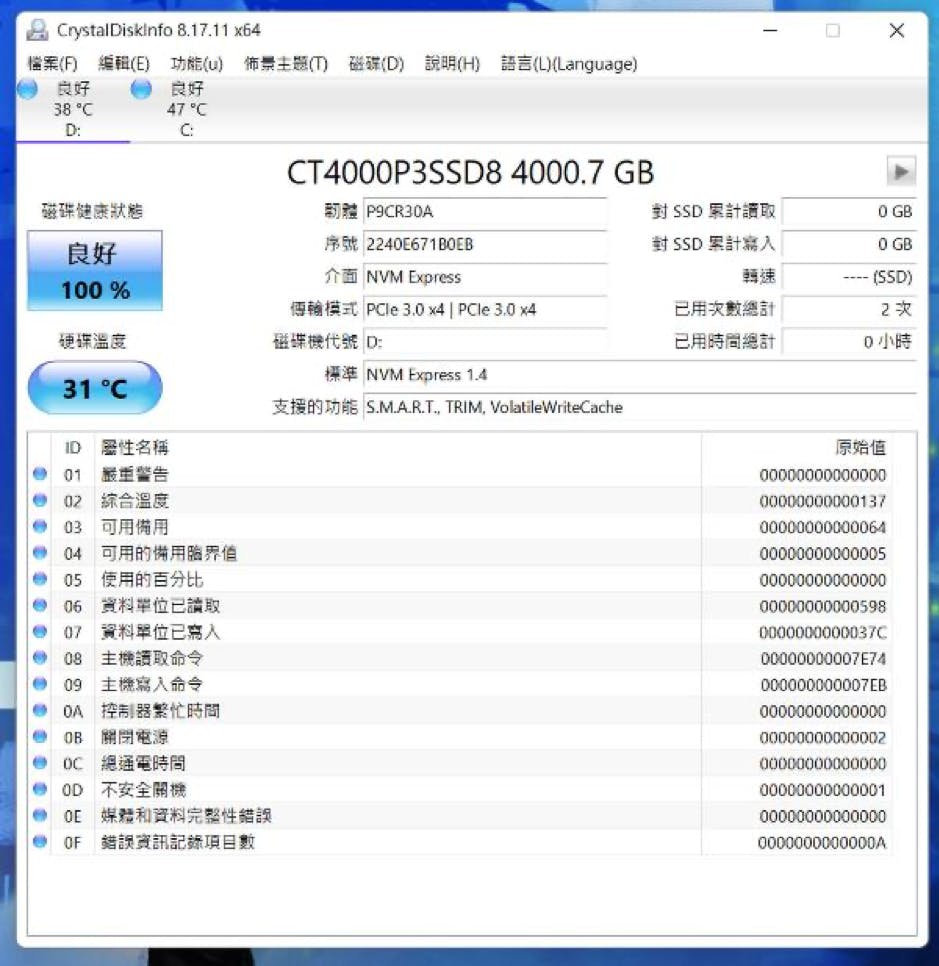The width and height of the screenshot is (939, 966).
Task: Click raw value 00000000007EB of 主機寫入命令
Action: [x=823, y=685]
